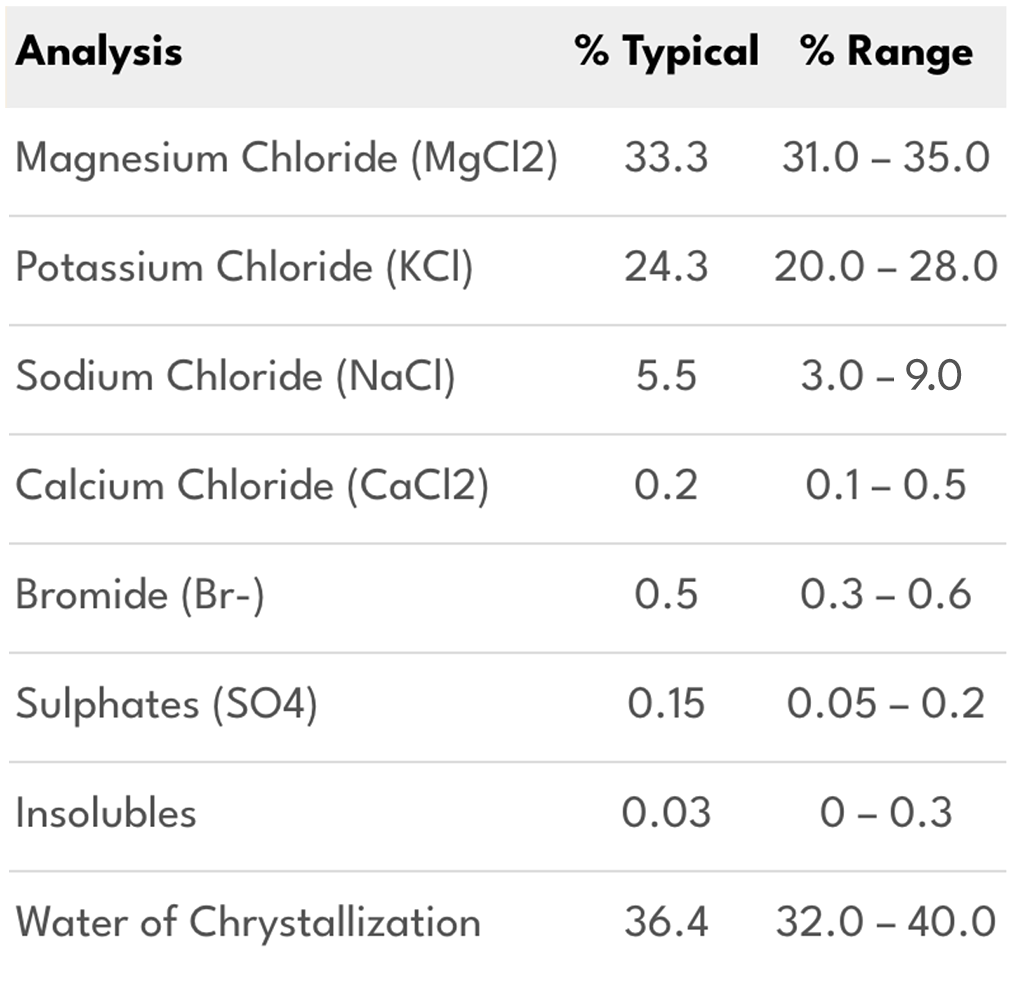Select the 20.0 – 28.0 range cell

tap(886, 268)
